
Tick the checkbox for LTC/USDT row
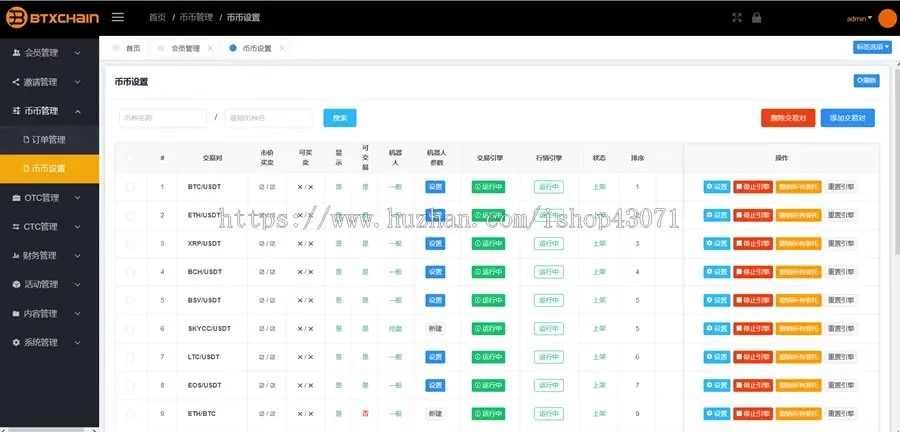click(130, 357)
